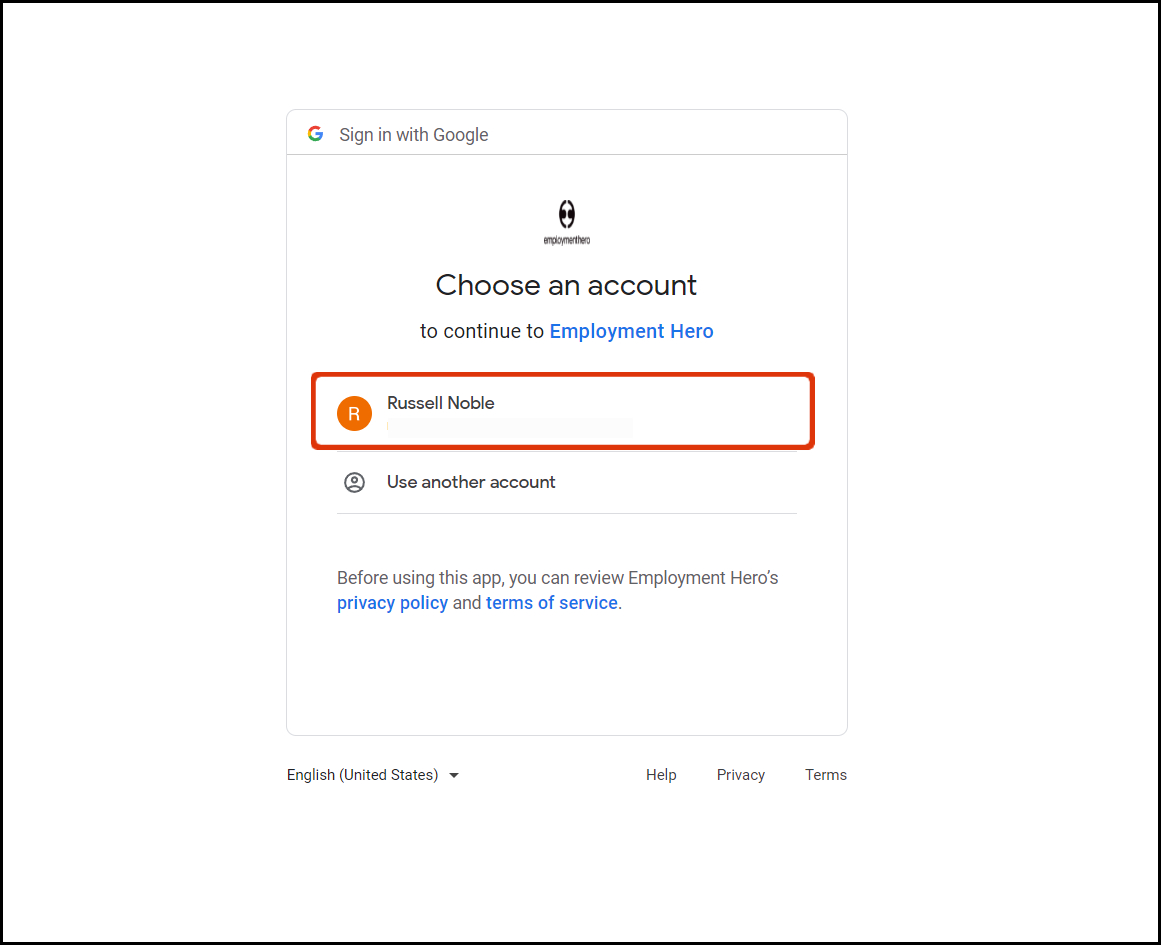
Task: Open the terms of service link
Action: (551, 603)
